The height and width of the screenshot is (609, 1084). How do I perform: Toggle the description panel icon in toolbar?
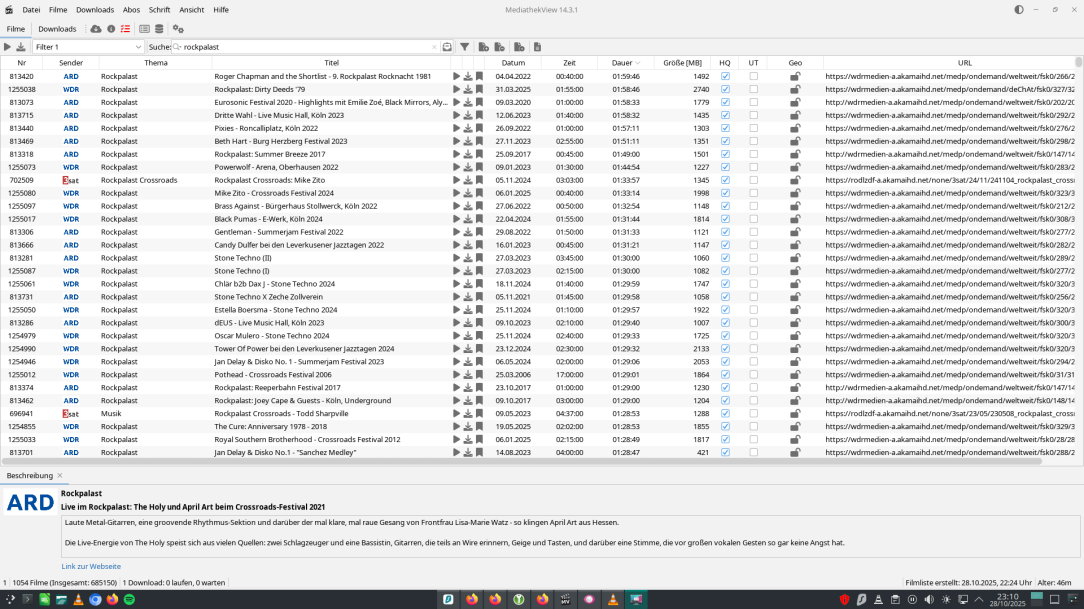[x=144, y=29]
